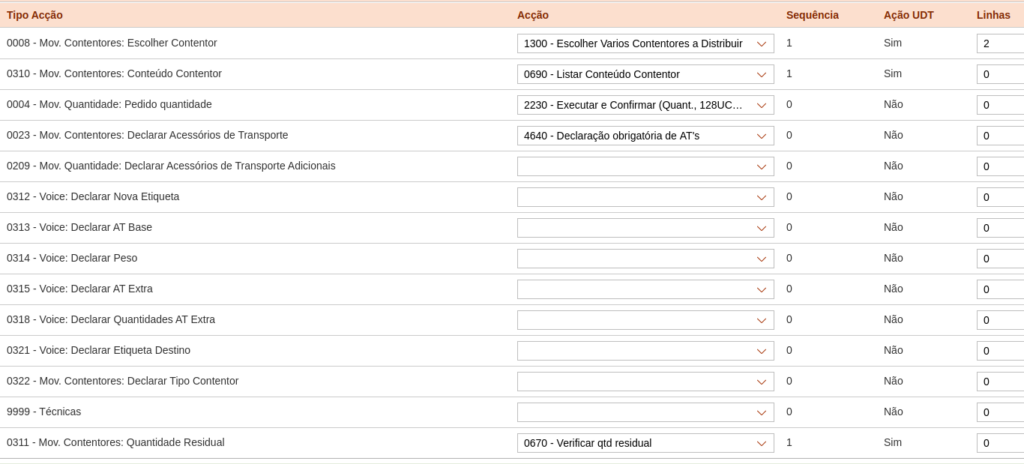The width and height of the screenshot is (1024, 464).
Task: Open Acção dropdown for 0313 Declarar AT Base
Action: click(x=645, y=227)
